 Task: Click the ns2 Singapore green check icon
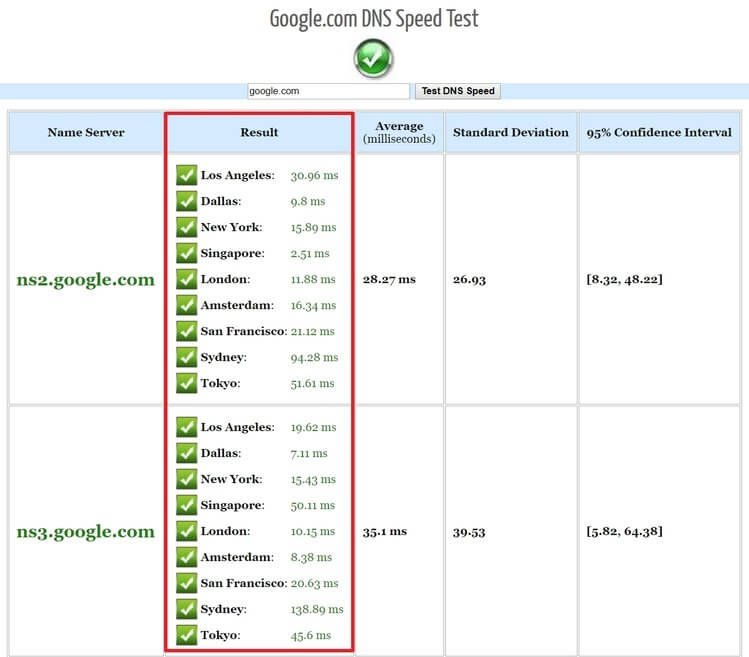186,253
